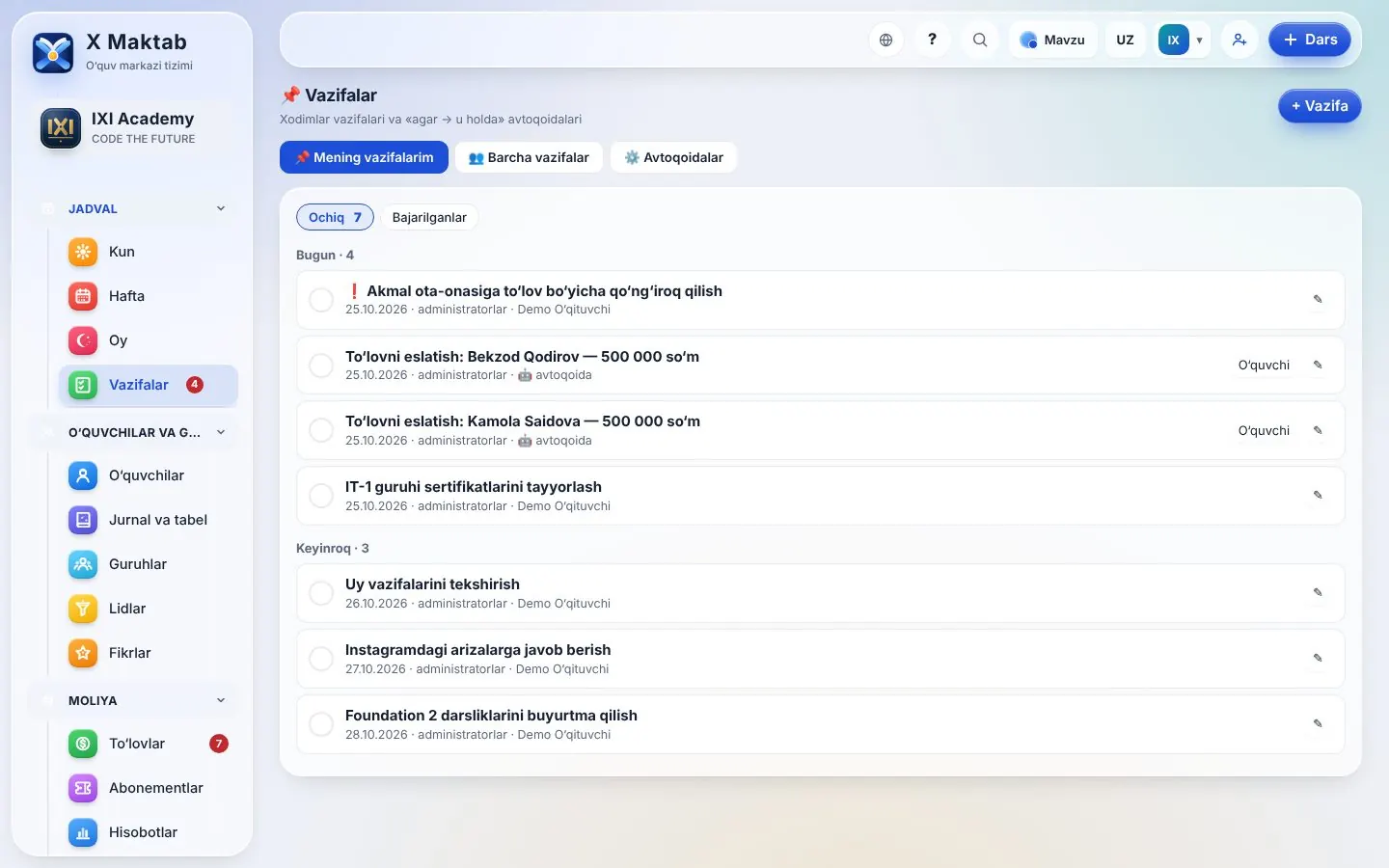The image size is (1389, 868).
Task: Click the + Vazifa button
Action: [x=1320, y=106]
